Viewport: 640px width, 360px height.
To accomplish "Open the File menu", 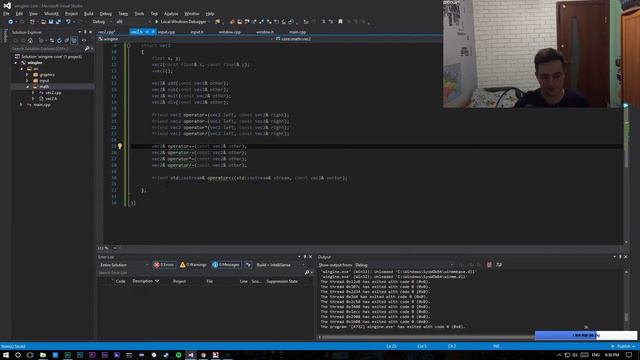I will [6, 13].
